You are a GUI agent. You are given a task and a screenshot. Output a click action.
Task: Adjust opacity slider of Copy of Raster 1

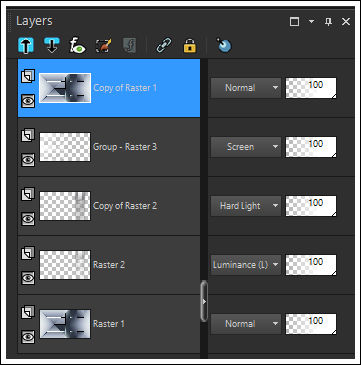(x=311, y=88)
